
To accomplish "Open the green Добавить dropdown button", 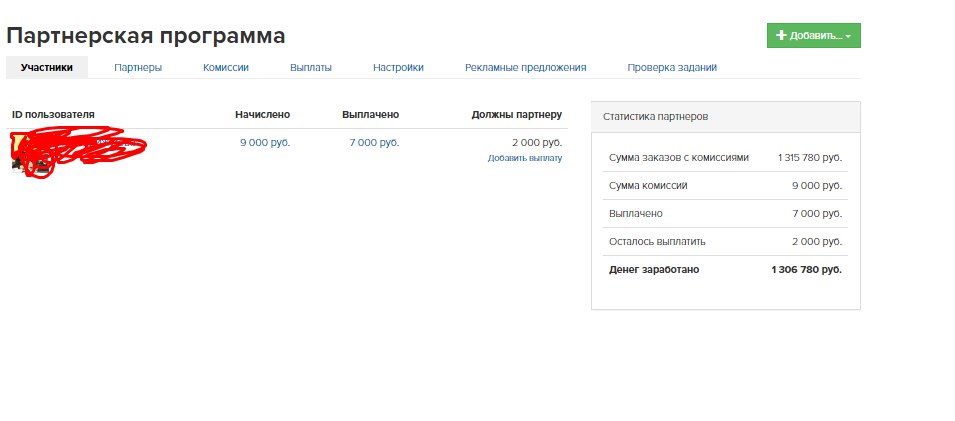I will [x=813, y=35].
